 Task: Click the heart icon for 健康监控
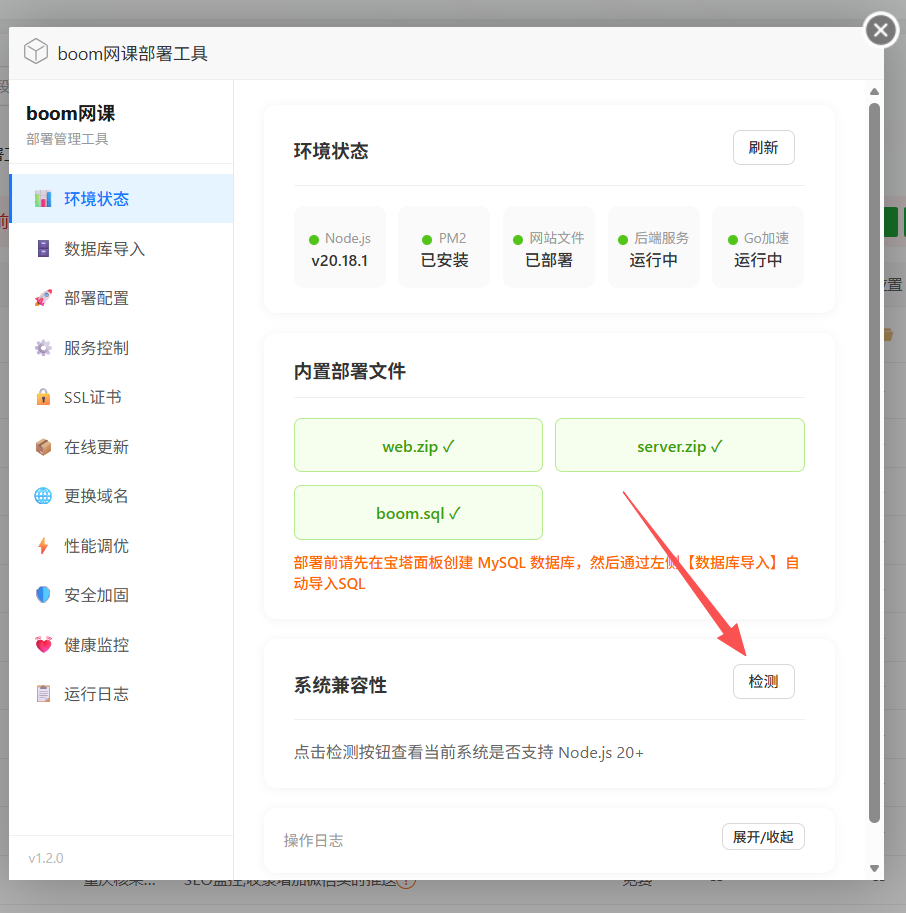[43, 645]
